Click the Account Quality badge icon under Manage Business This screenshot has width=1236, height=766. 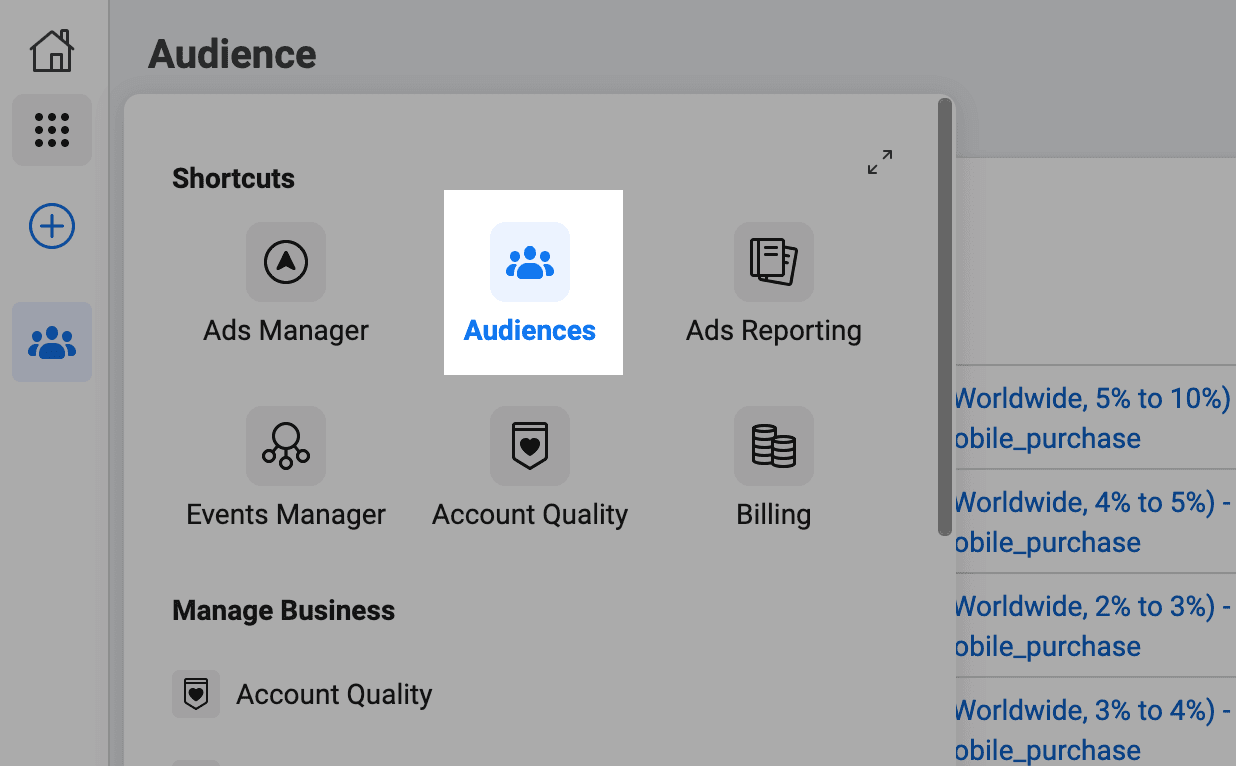(196, 694)
